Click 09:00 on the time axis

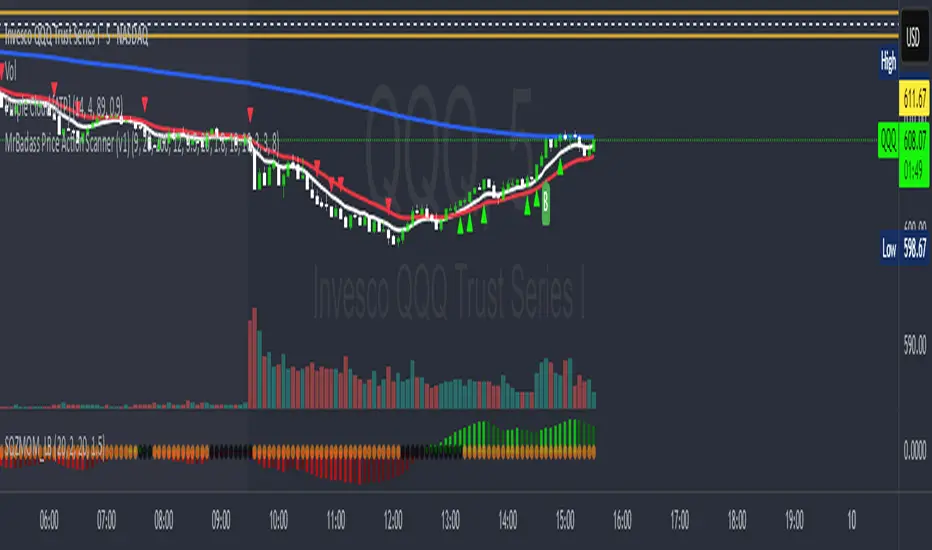click(x=221, y=520)
